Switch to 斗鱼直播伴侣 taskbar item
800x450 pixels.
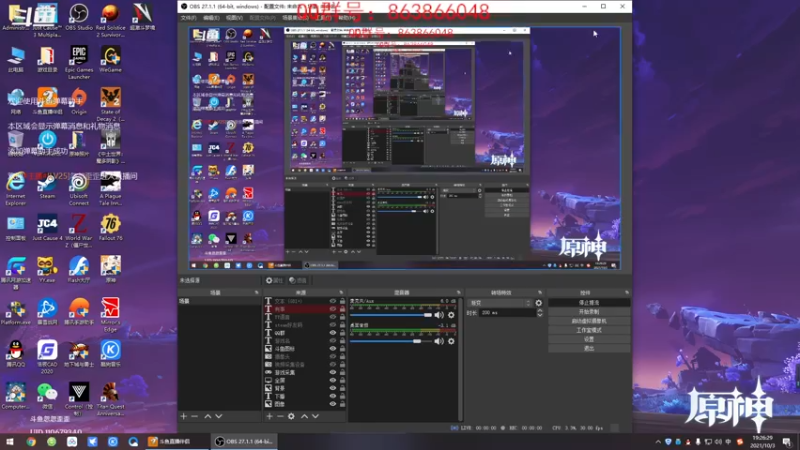point(176,442)
